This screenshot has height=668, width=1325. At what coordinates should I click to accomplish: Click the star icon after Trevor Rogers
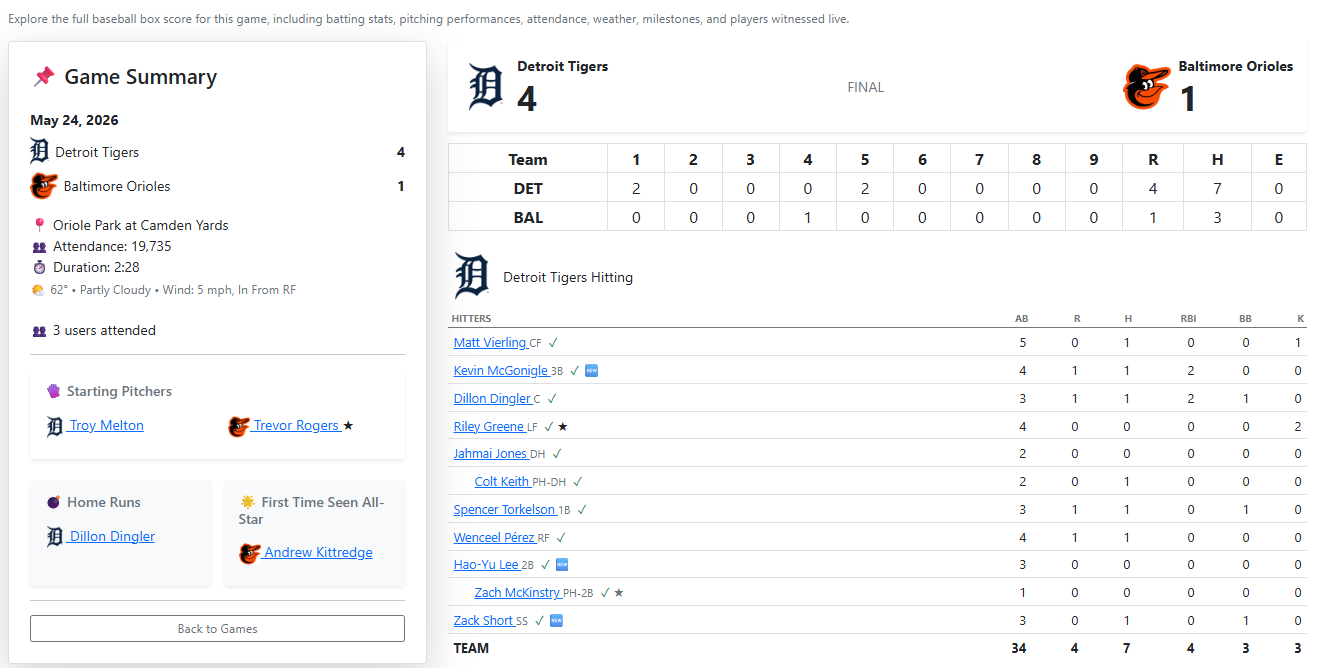348,426
